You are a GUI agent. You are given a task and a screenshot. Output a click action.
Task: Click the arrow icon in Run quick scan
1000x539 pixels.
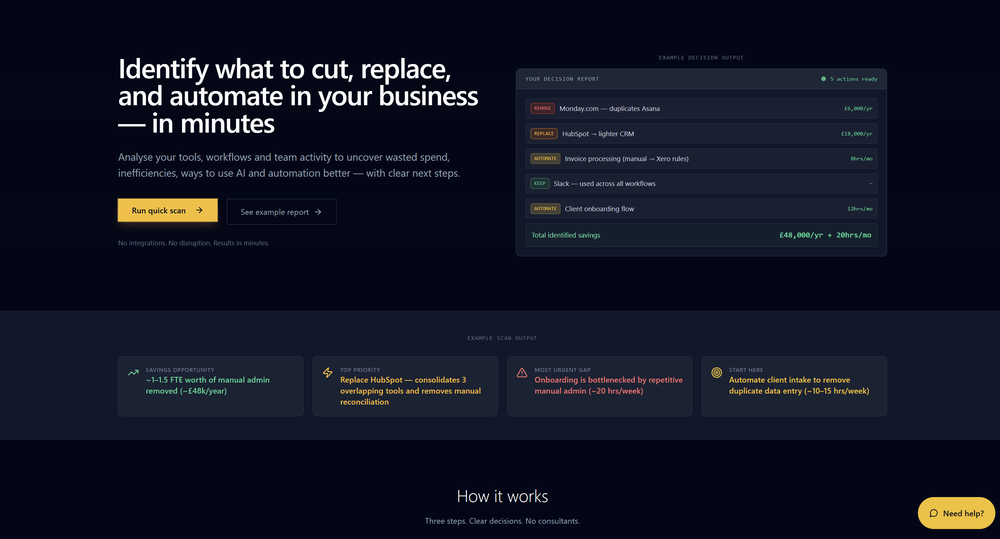[199, 211]
